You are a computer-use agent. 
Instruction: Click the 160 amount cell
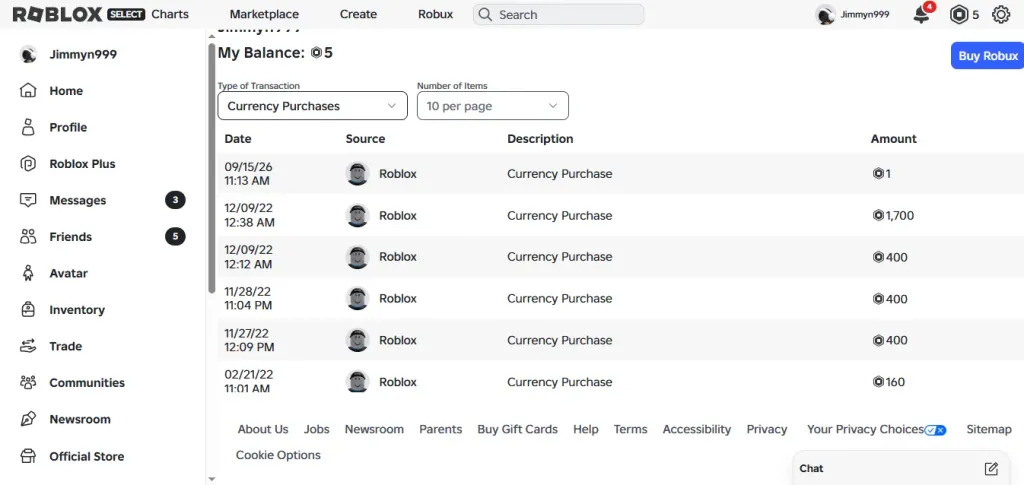click(x=889, y=382)
